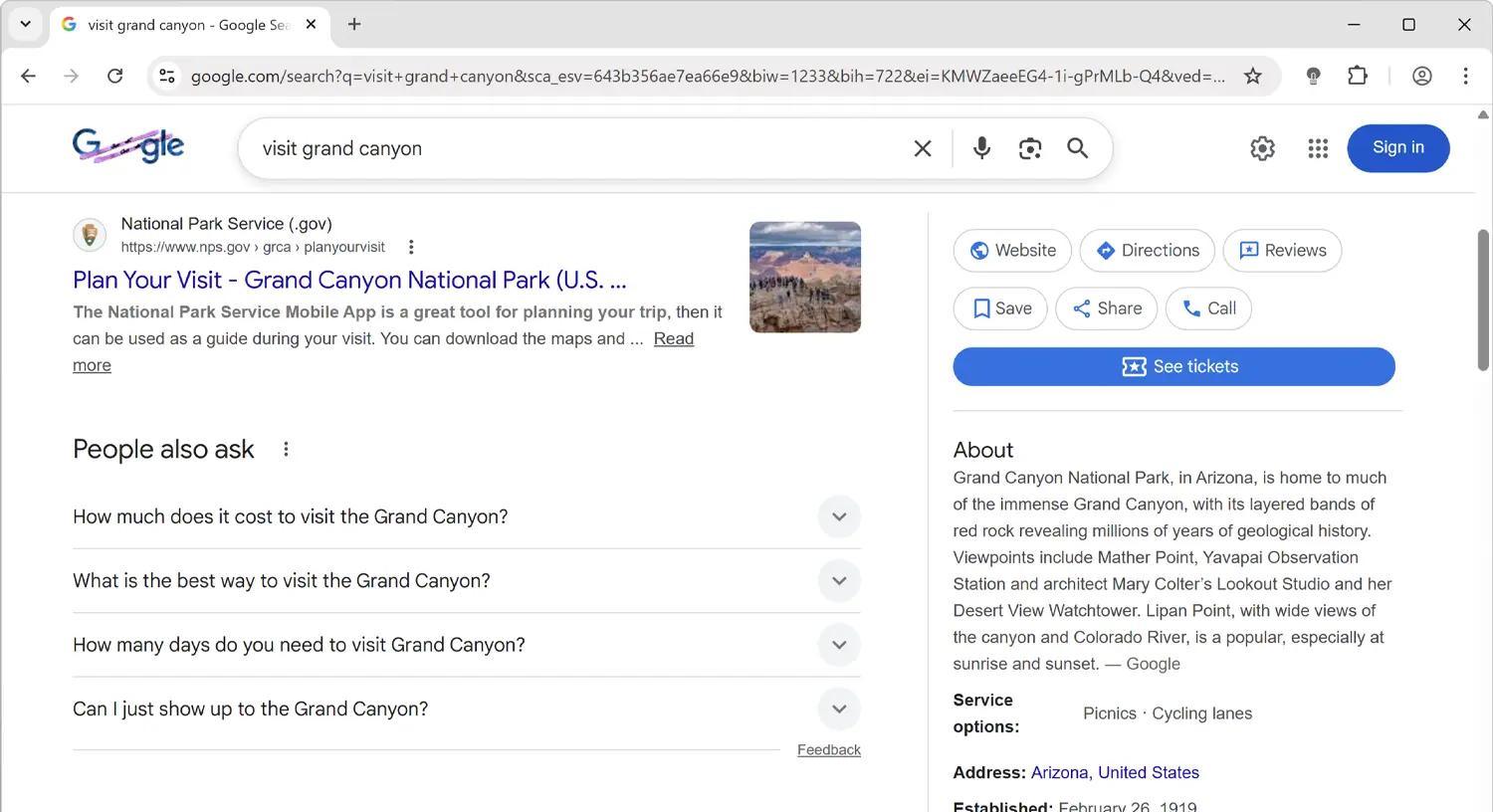Viewport: 1493px width, 812px height.
Task: Click the search magnifier icon
Action: coord(1077,147)
